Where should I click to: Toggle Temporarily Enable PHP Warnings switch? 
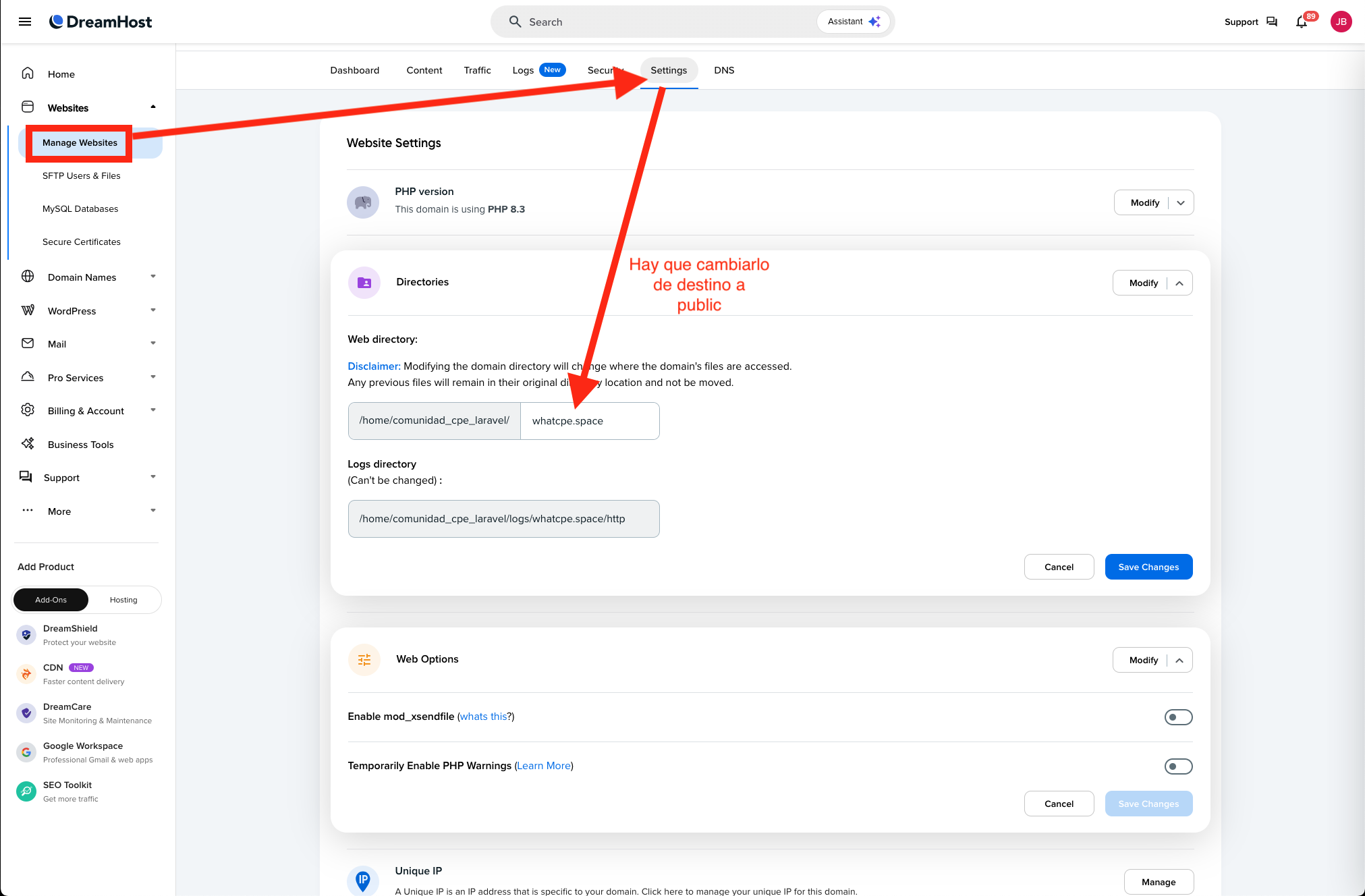tap(1178, 766)
